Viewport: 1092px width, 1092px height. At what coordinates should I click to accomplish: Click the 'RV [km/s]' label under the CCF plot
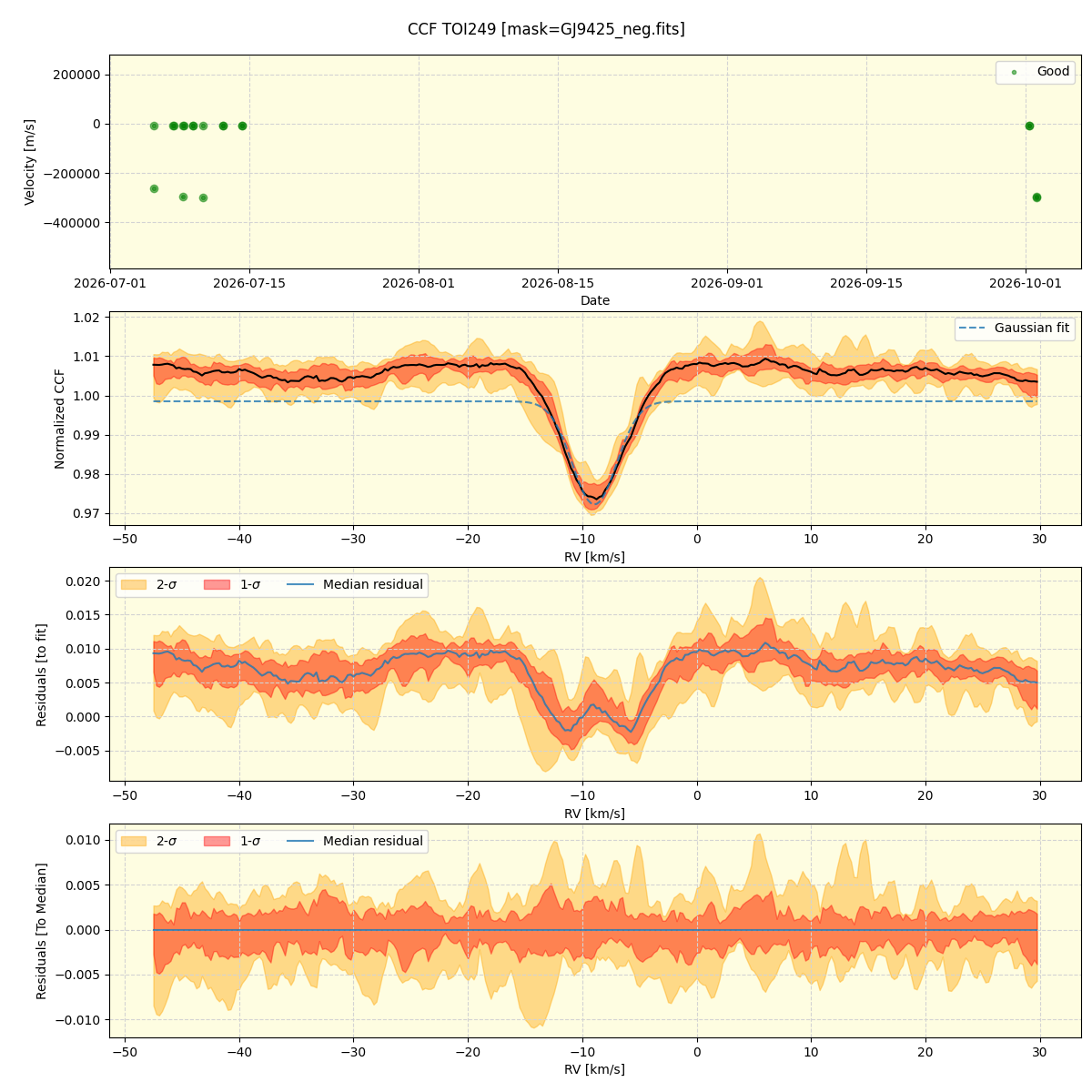coord(595,557)
